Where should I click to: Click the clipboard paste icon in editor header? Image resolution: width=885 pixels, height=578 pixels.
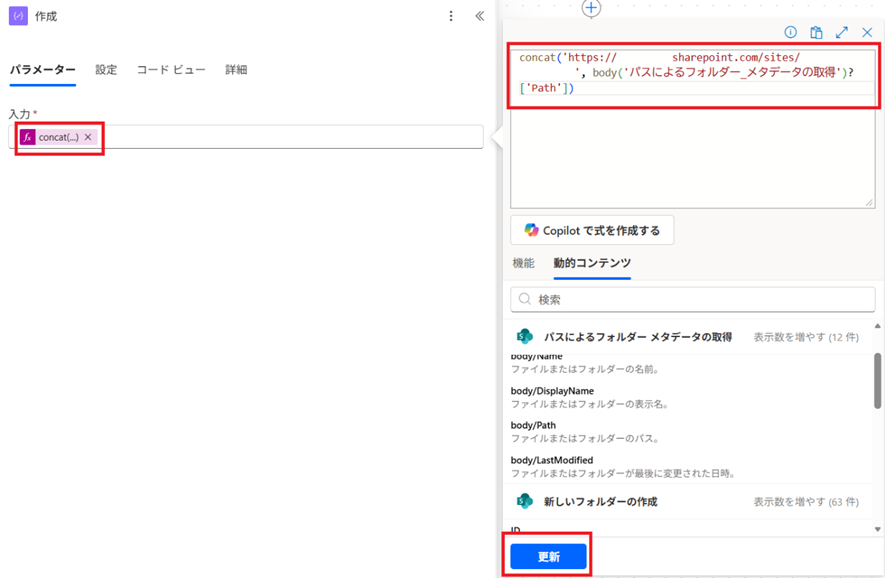click(816, 32)
